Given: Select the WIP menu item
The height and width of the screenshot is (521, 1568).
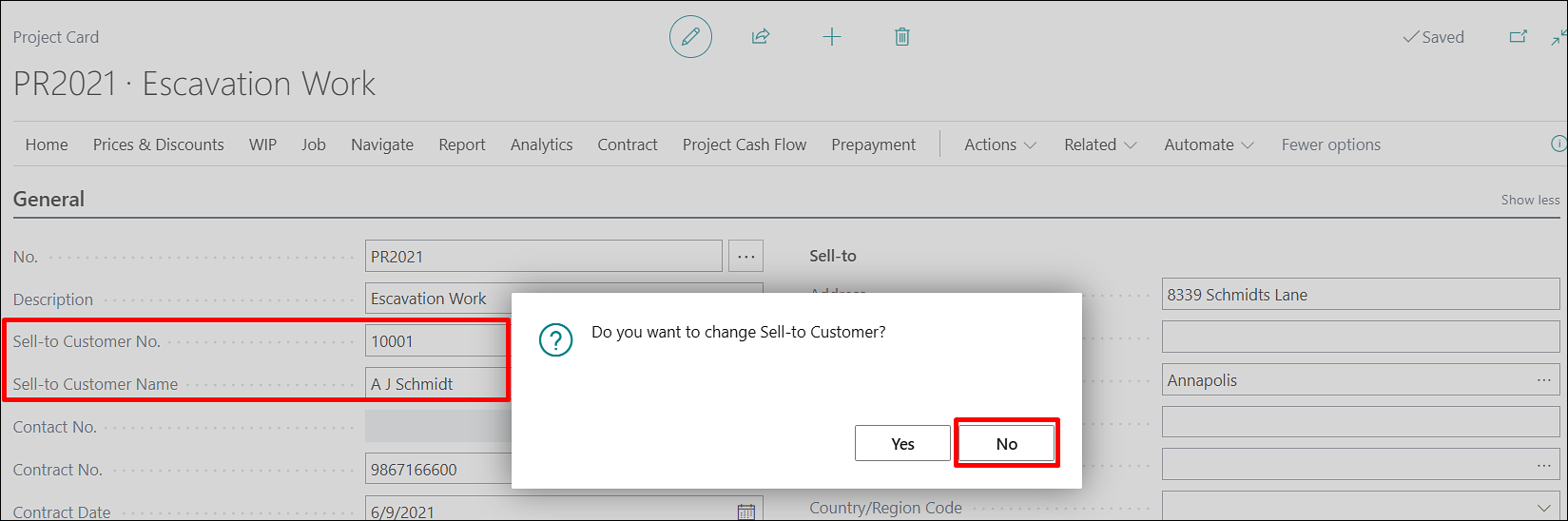Looking at the screenshot, I should point(263,145).
